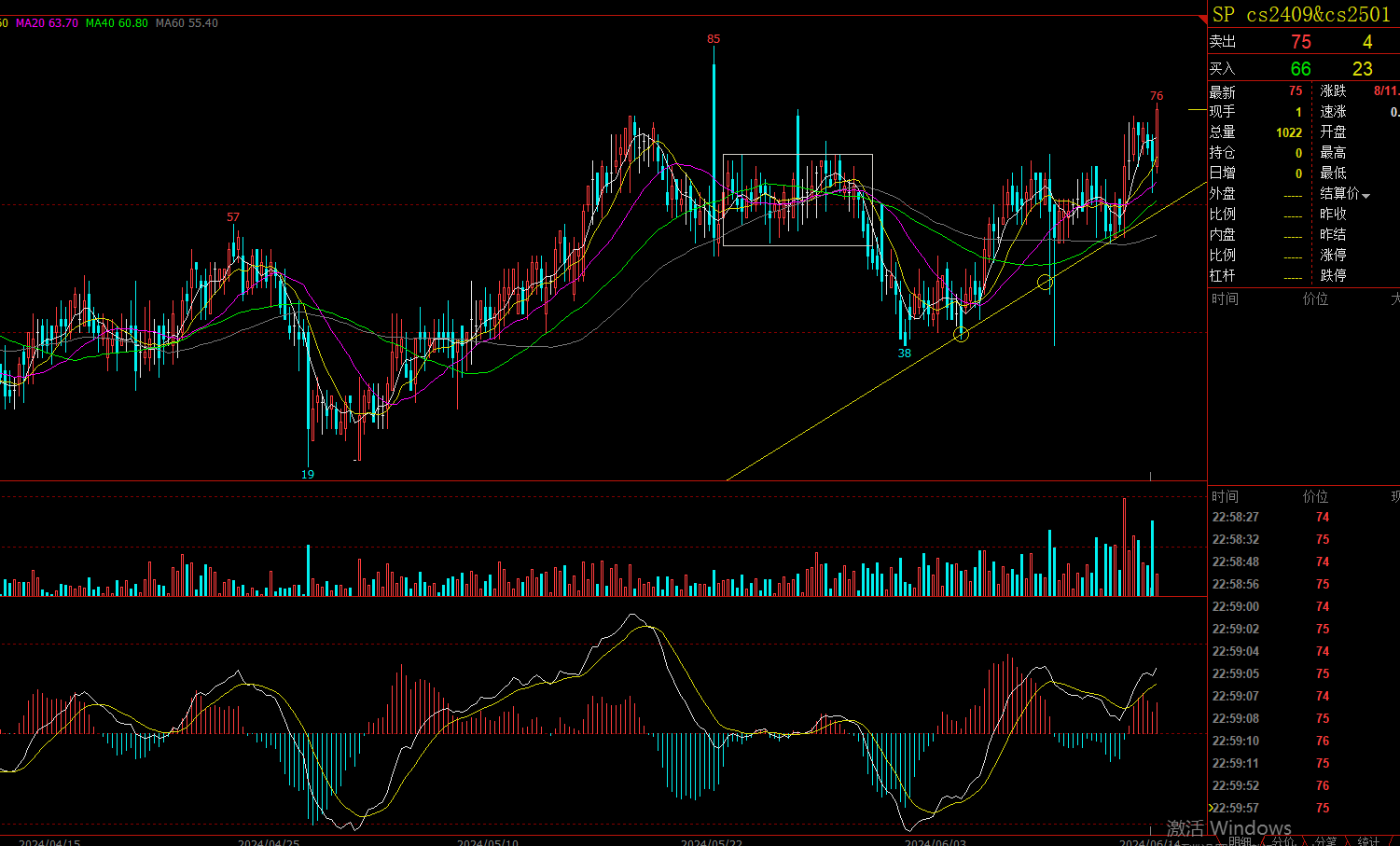1400x846 pixels.
Task: Open the 分笔 tab
Action: click(x=1325, y=840)
